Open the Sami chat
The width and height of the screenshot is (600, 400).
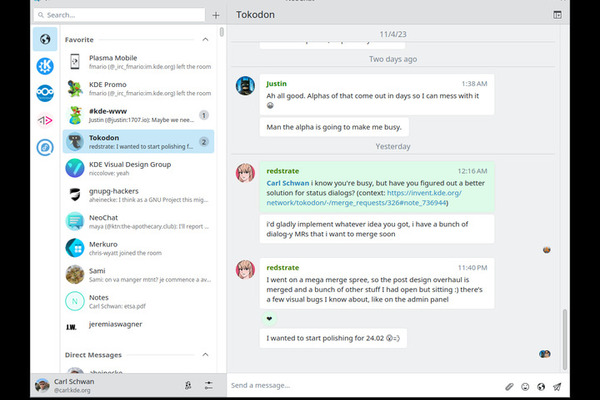coord(139,275)
